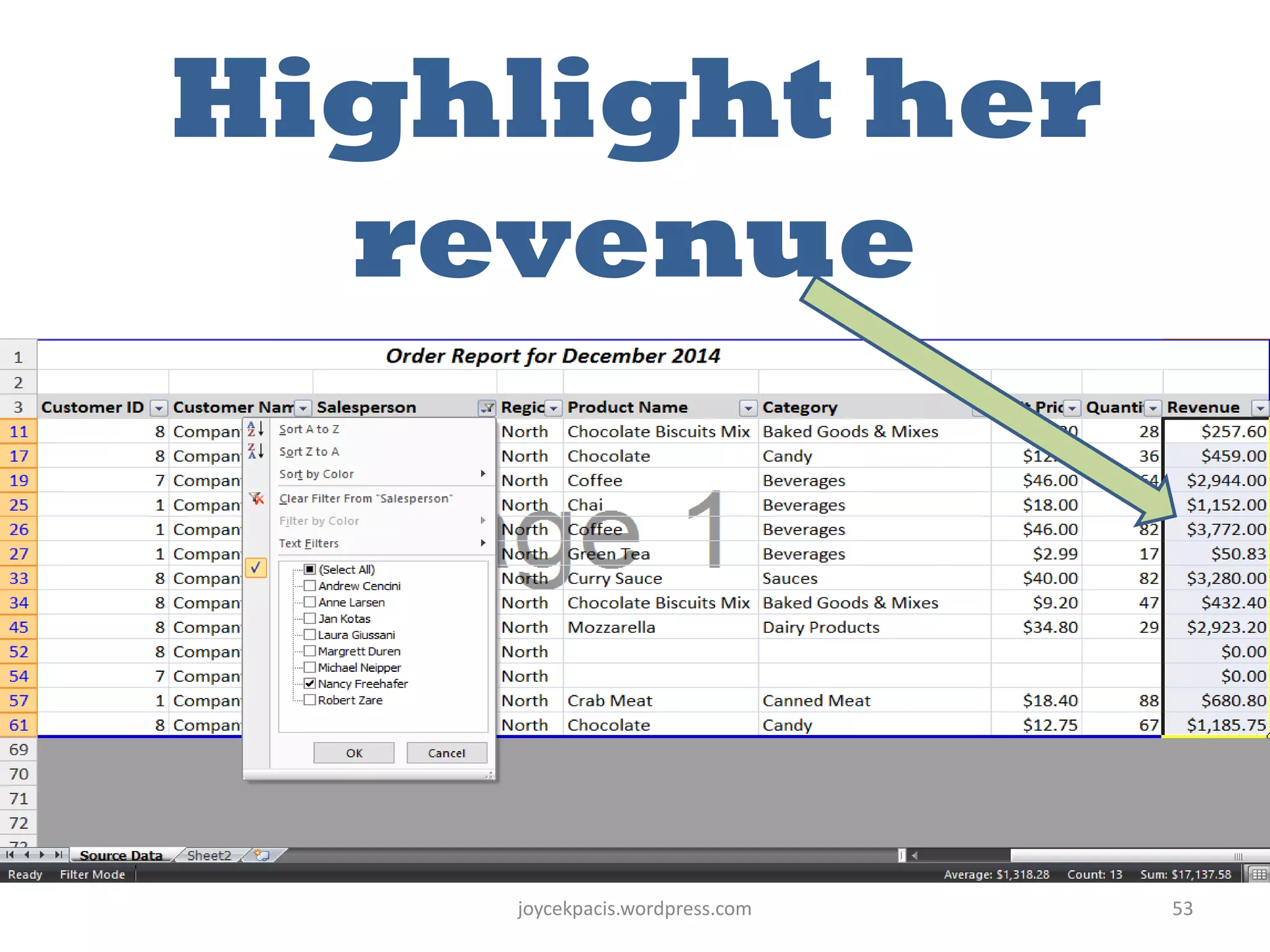1270x952 pixels.
Task: Click the Normal view icon in status bar
Action: tap(1259, 875)
